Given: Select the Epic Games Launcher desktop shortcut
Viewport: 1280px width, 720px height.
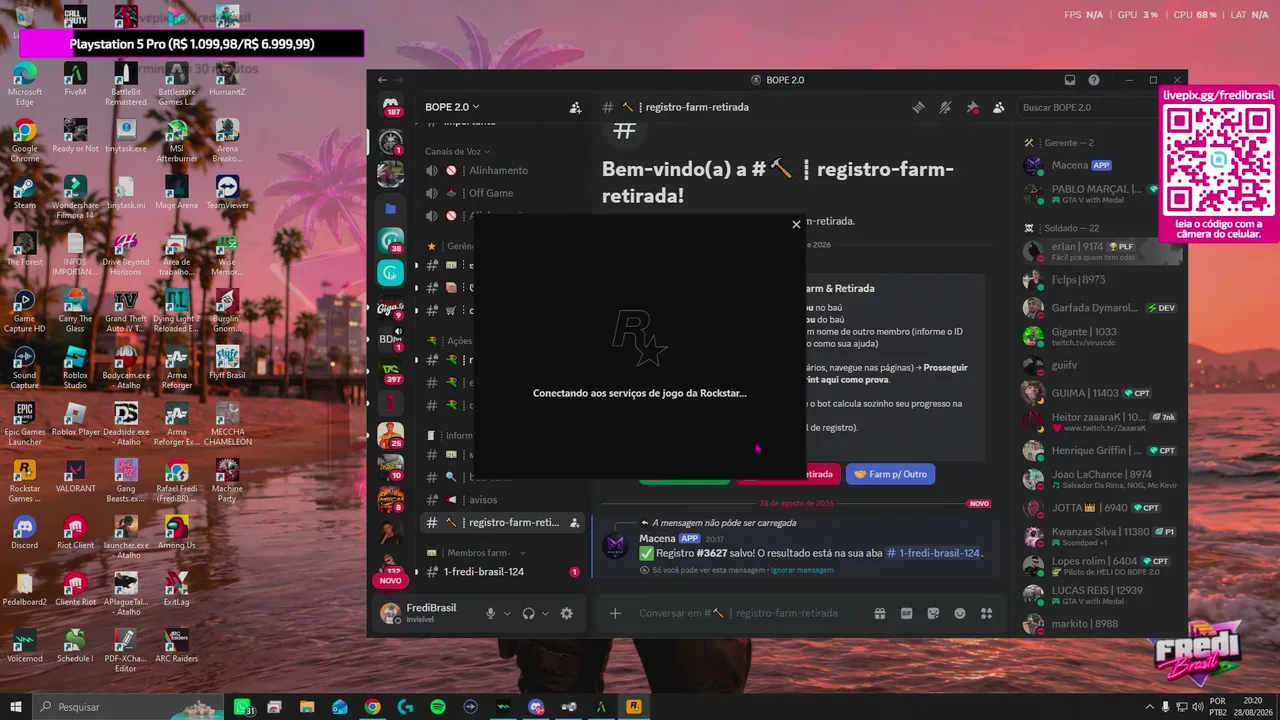Looking at the screenshot, I should 24,424.
